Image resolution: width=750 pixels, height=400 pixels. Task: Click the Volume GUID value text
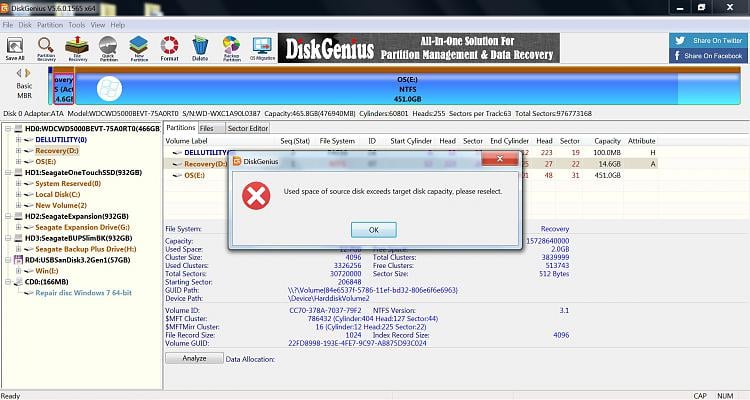(357, 344)
